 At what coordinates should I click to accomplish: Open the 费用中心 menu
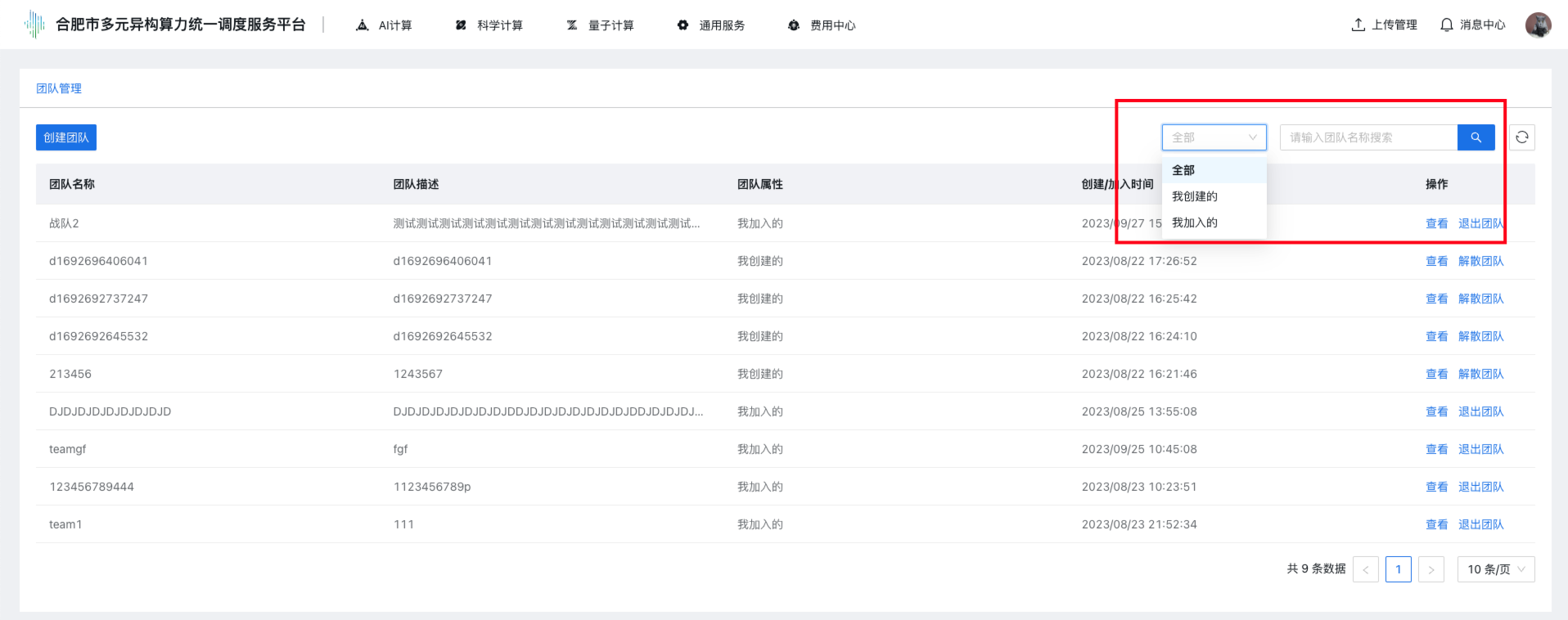click(822, 25)
